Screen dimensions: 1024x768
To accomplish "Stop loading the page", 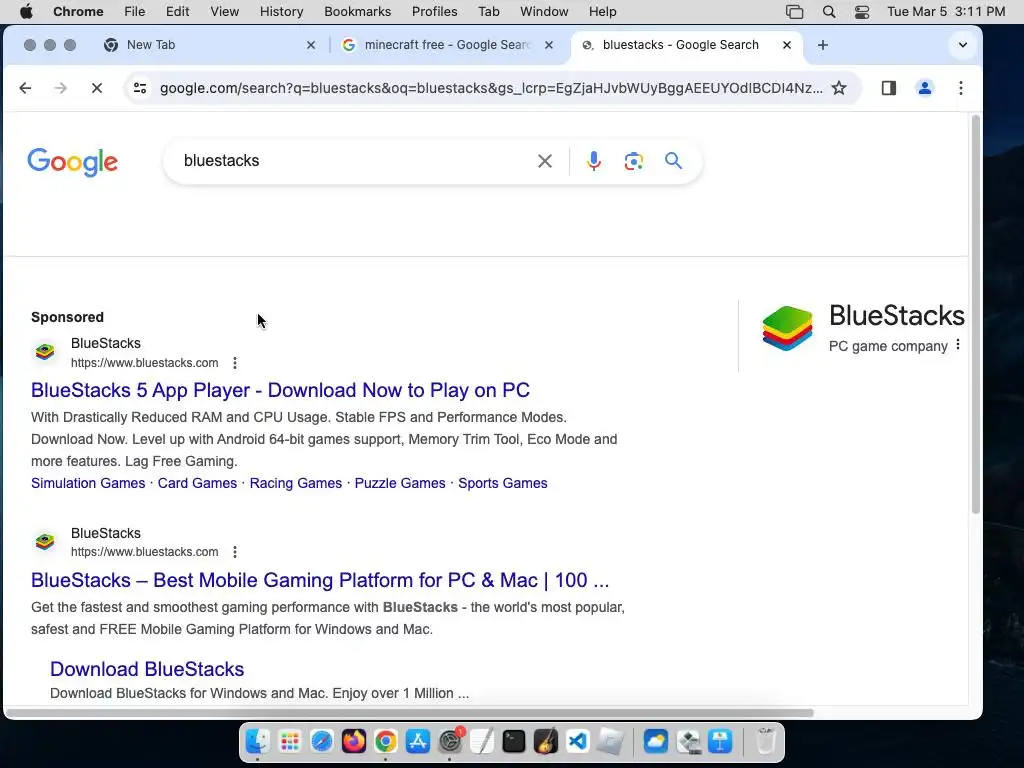I will click(97, 88).
